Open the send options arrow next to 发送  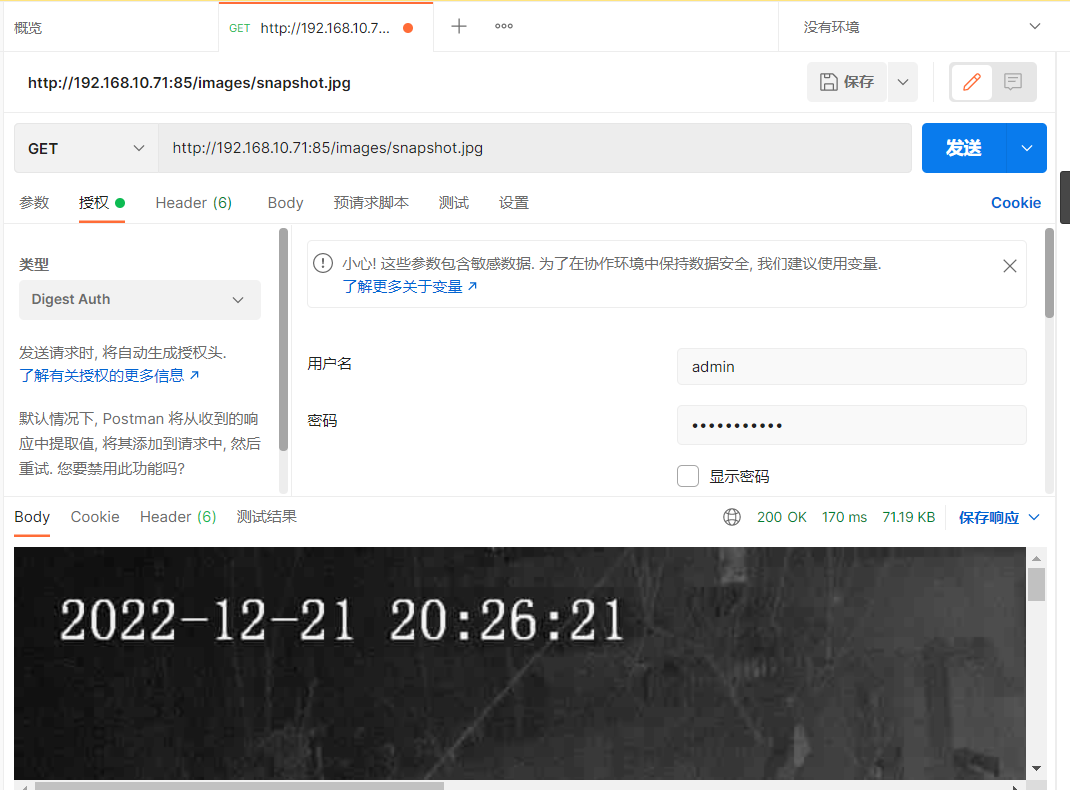pyautogui.click(x=1026, y=148)
